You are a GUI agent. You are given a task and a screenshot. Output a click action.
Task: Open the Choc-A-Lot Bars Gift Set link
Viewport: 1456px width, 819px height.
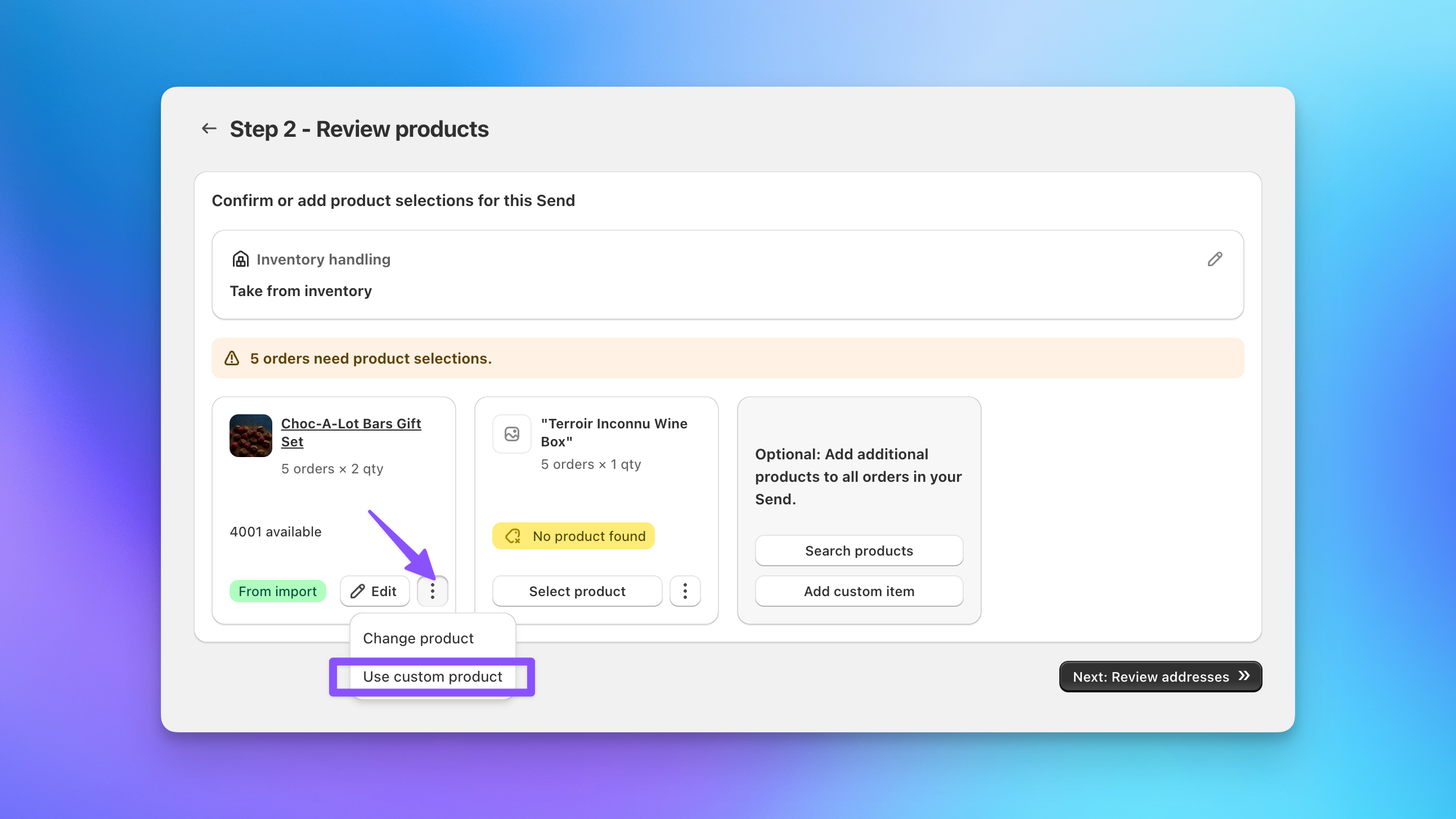[350, 432]
